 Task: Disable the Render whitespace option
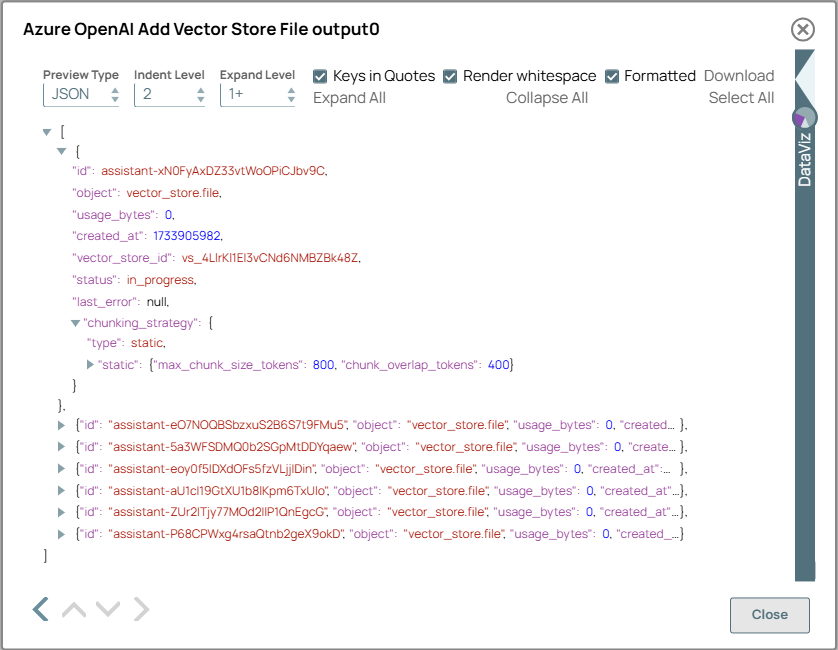coord(450,75)
